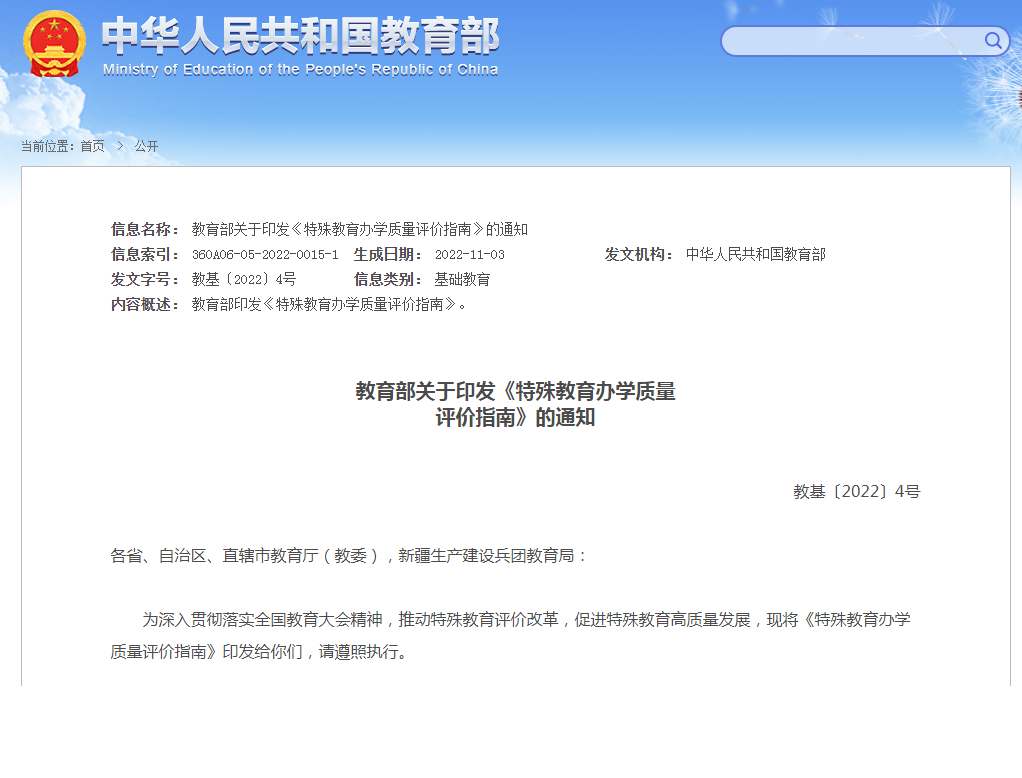
Task: Click the 内容概述 summary text
Action: click(x=329, y=304)
